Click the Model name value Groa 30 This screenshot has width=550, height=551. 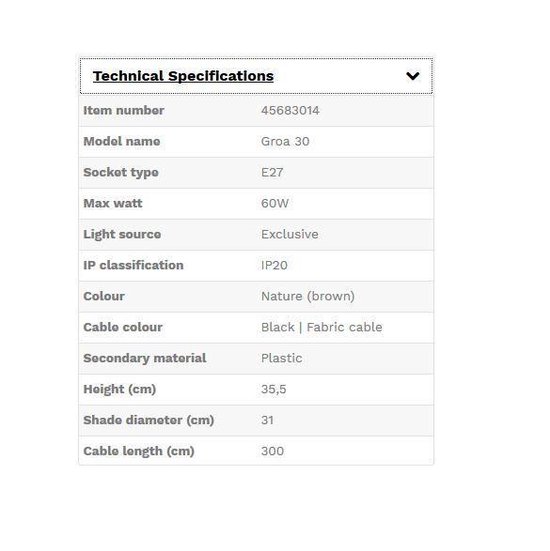pyautogui.click(x=285, y=142)
